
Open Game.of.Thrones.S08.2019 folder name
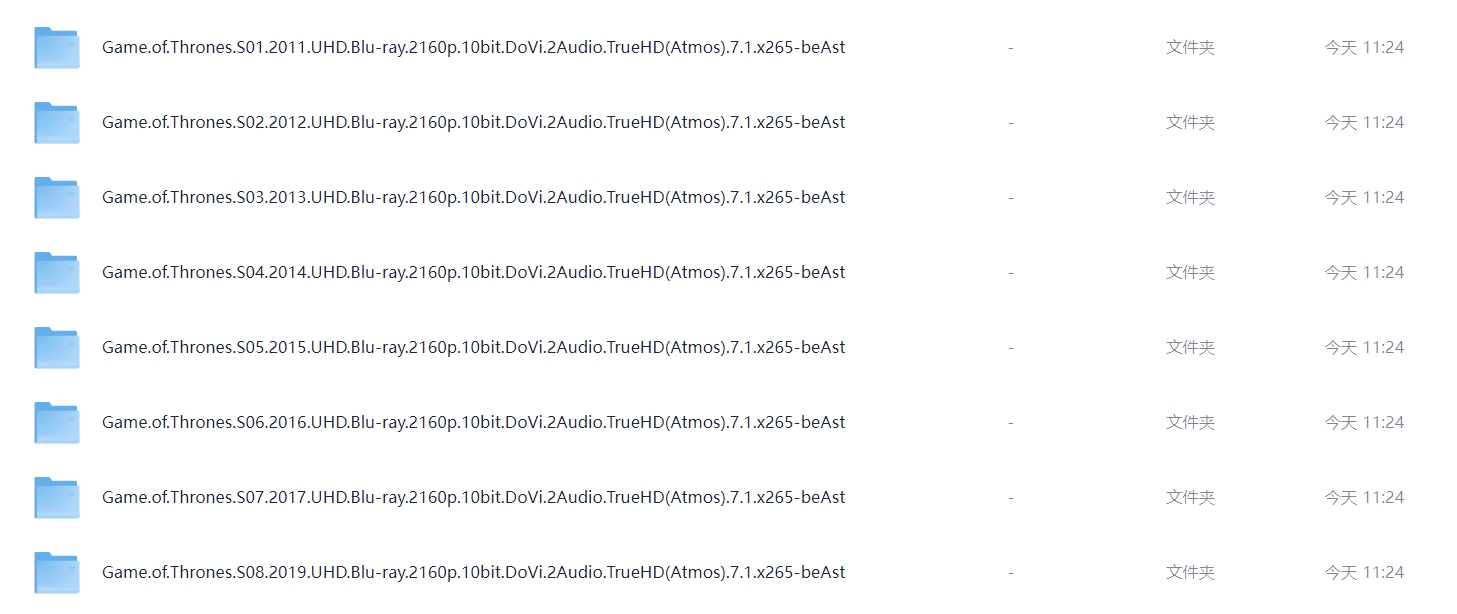(x=474, y=572)
